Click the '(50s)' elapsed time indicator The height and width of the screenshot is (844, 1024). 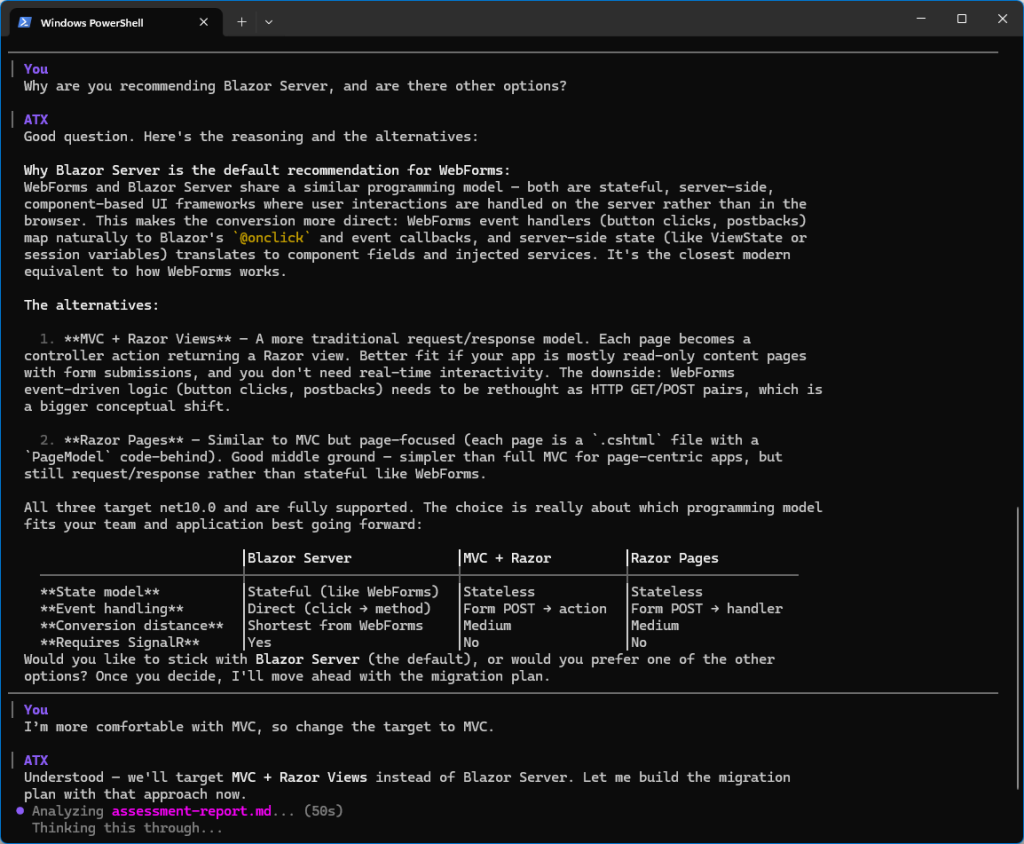[323, 811]
